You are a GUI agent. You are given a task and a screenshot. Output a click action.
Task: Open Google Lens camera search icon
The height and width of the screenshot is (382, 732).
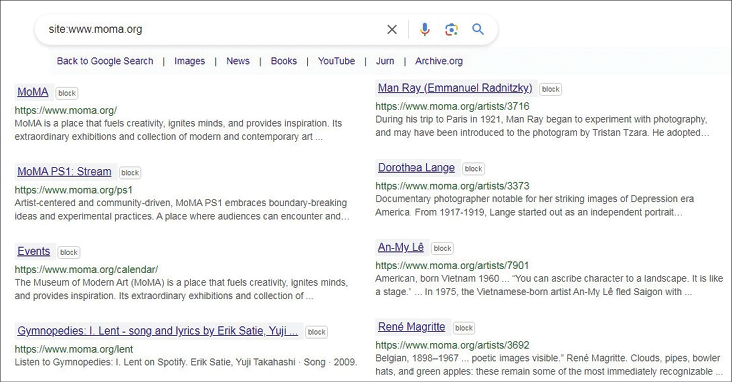click(451, 29)
